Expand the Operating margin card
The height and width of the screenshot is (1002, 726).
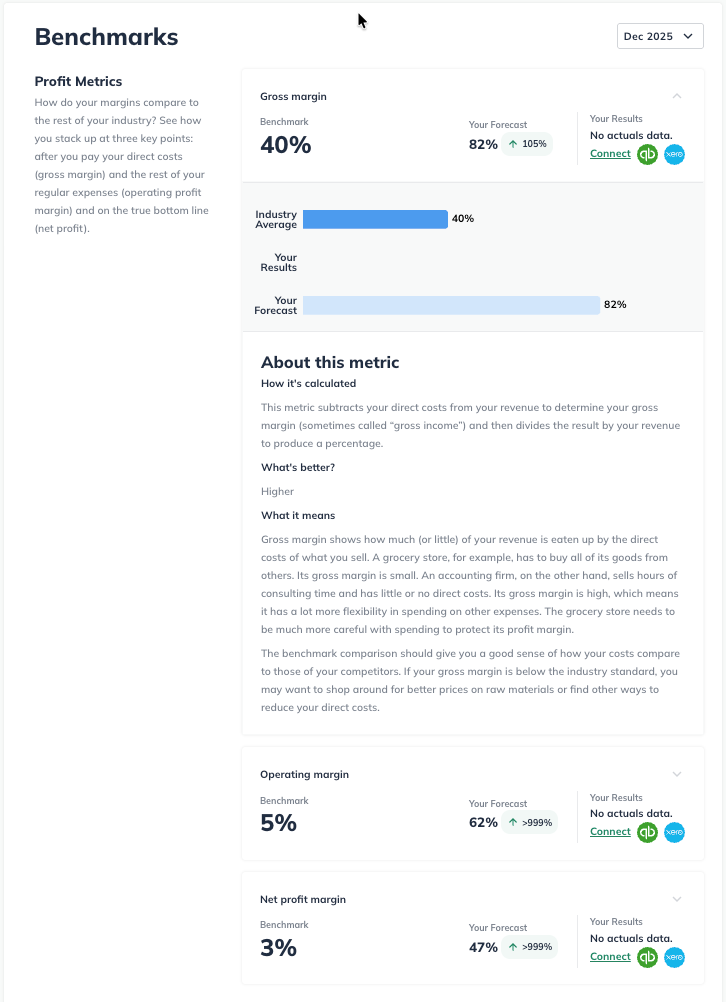tap(677, 774)
